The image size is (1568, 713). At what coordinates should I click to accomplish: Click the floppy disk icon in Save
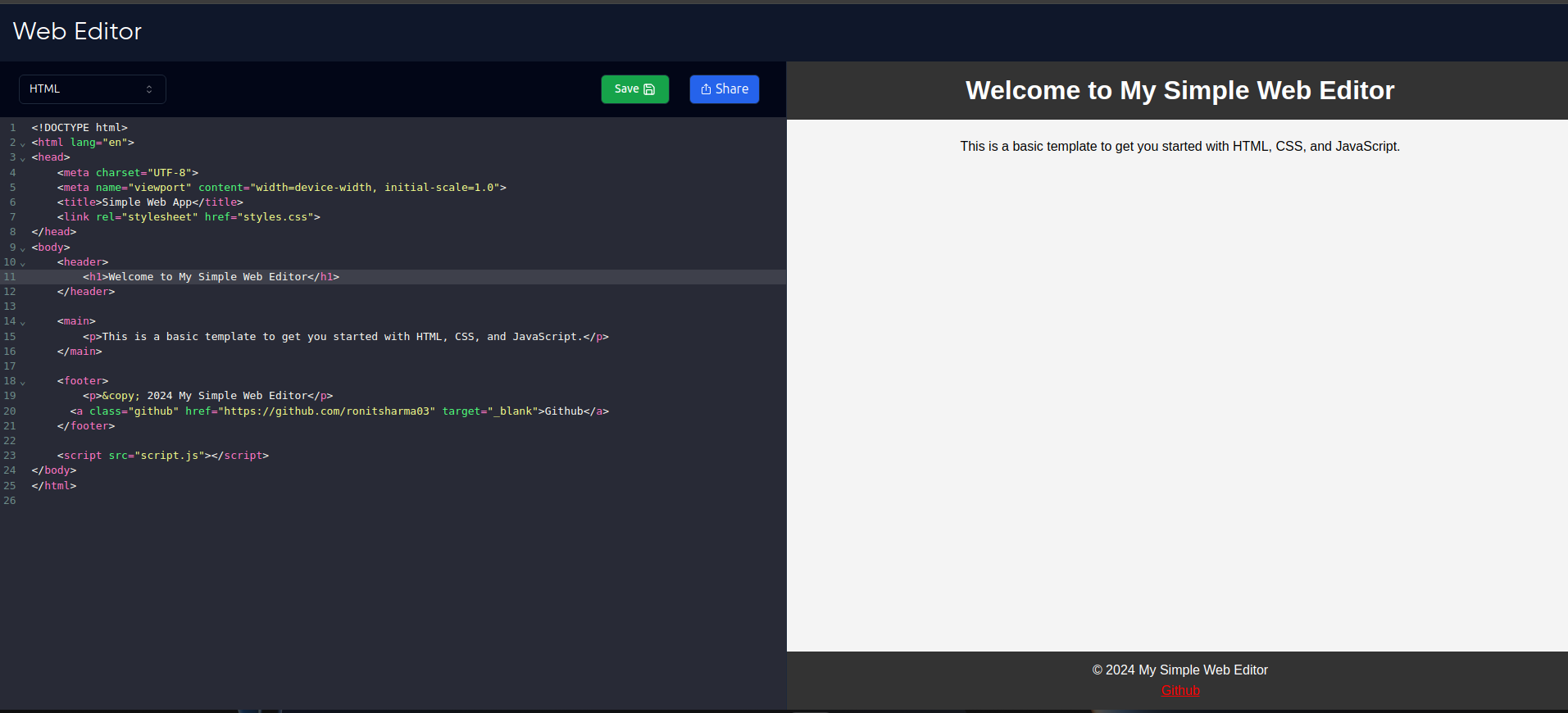coord(649,89)
